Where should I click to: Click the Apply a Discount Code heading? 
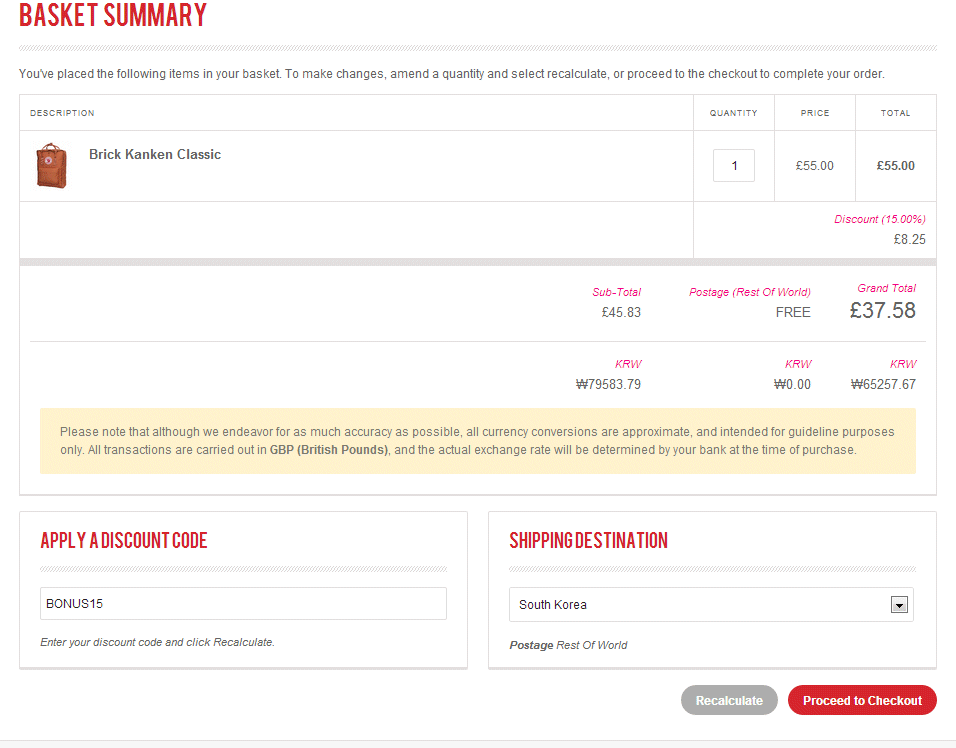pos(124,541)
